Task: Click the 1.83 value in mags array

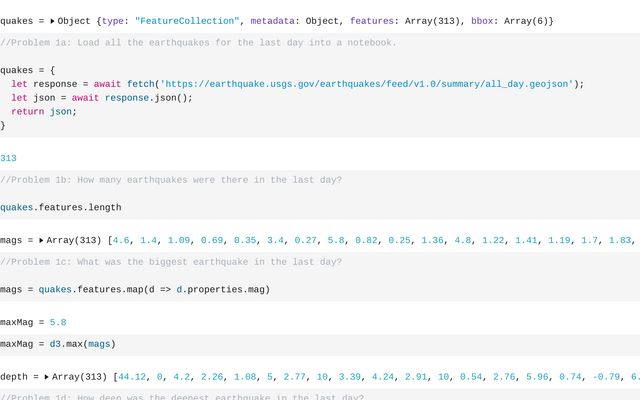Action: (620, 240)
